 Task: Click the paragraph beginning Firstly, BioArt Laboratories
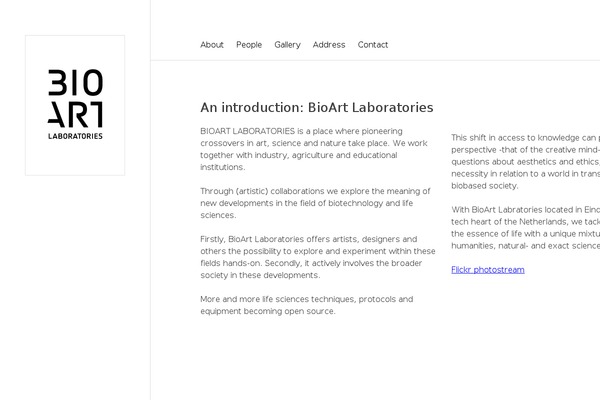318,257
